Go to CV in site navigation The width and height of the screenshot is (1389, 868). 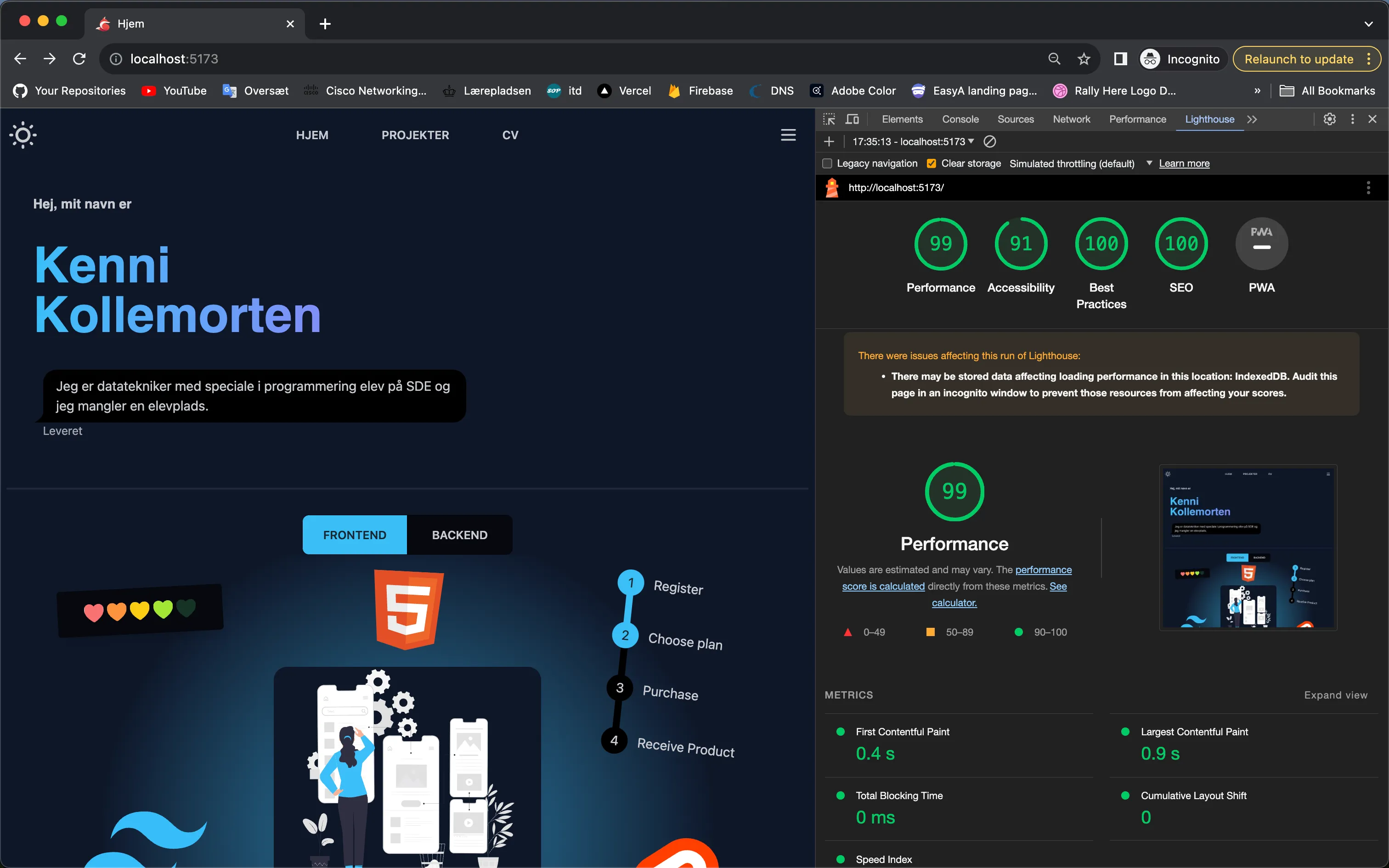[510, 135]
